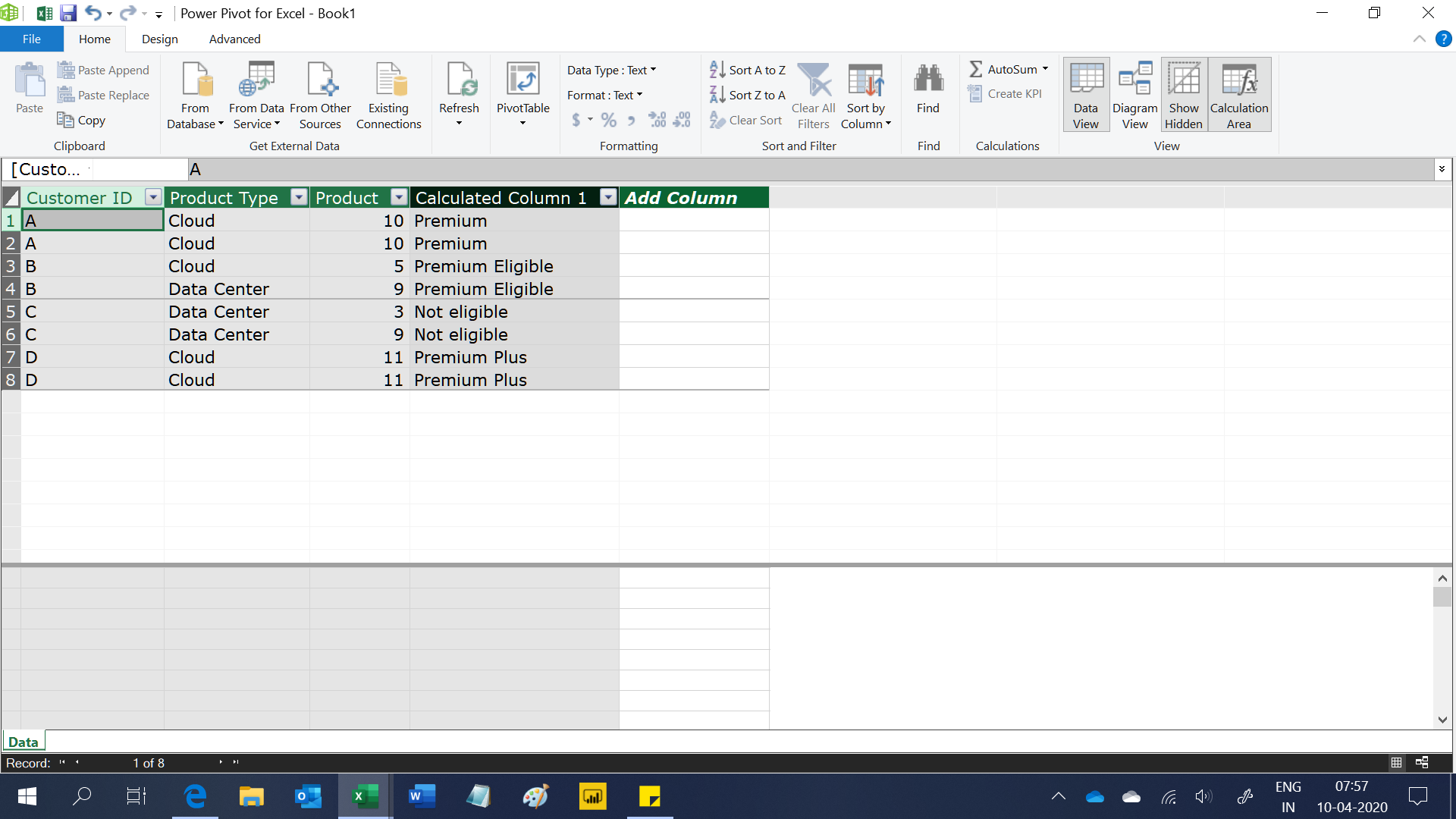Viewport: 1456px width, 819px height.
Task: Switch to grid view in status bar
Action: point(1396,762)
